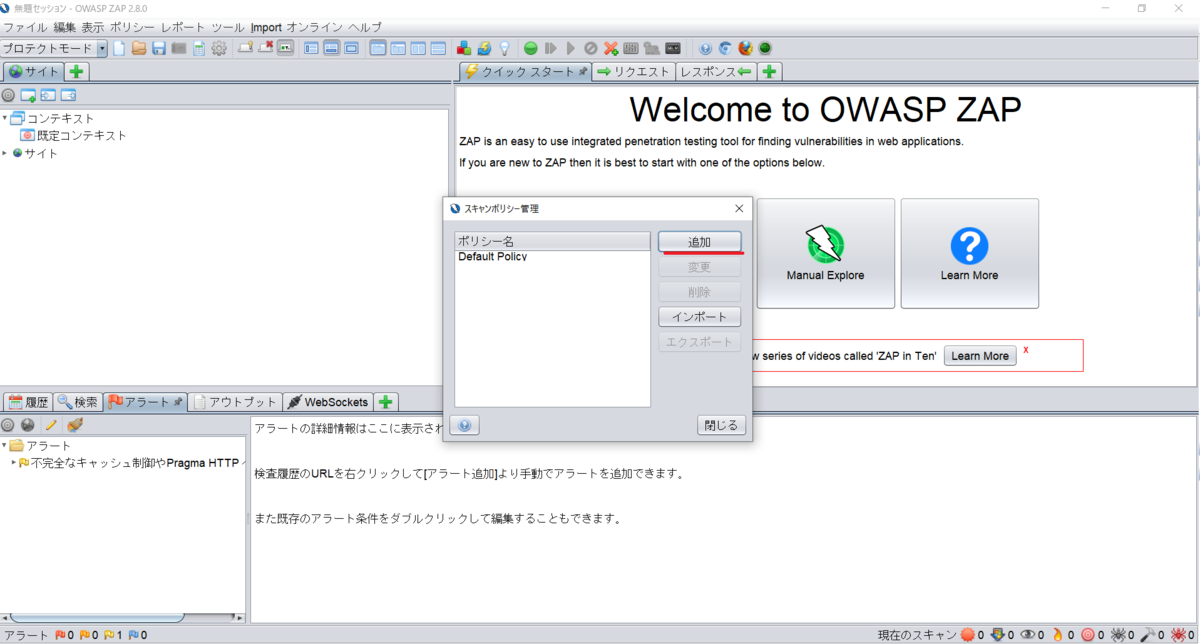Click the Firefox browser launch icon
The image size is (1200, 644).
pyautogui.click(x=745, y=48)
